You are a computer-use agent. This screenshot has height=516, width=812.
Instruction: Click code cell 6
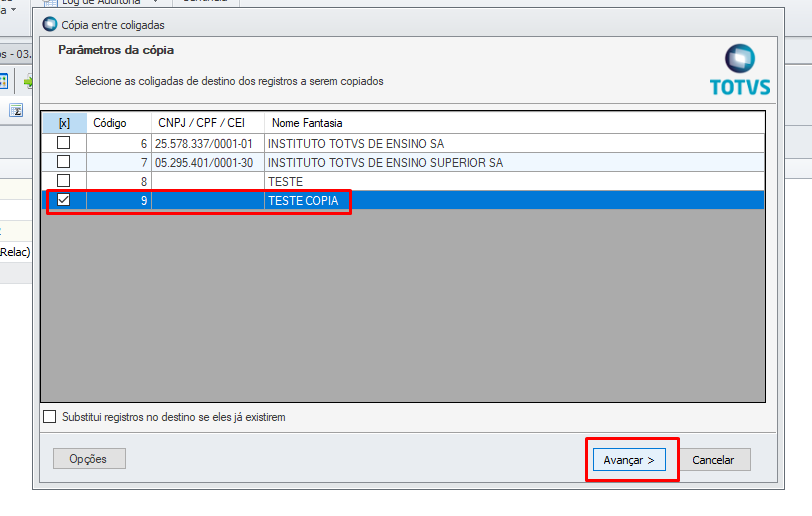[x=119, y=144]
